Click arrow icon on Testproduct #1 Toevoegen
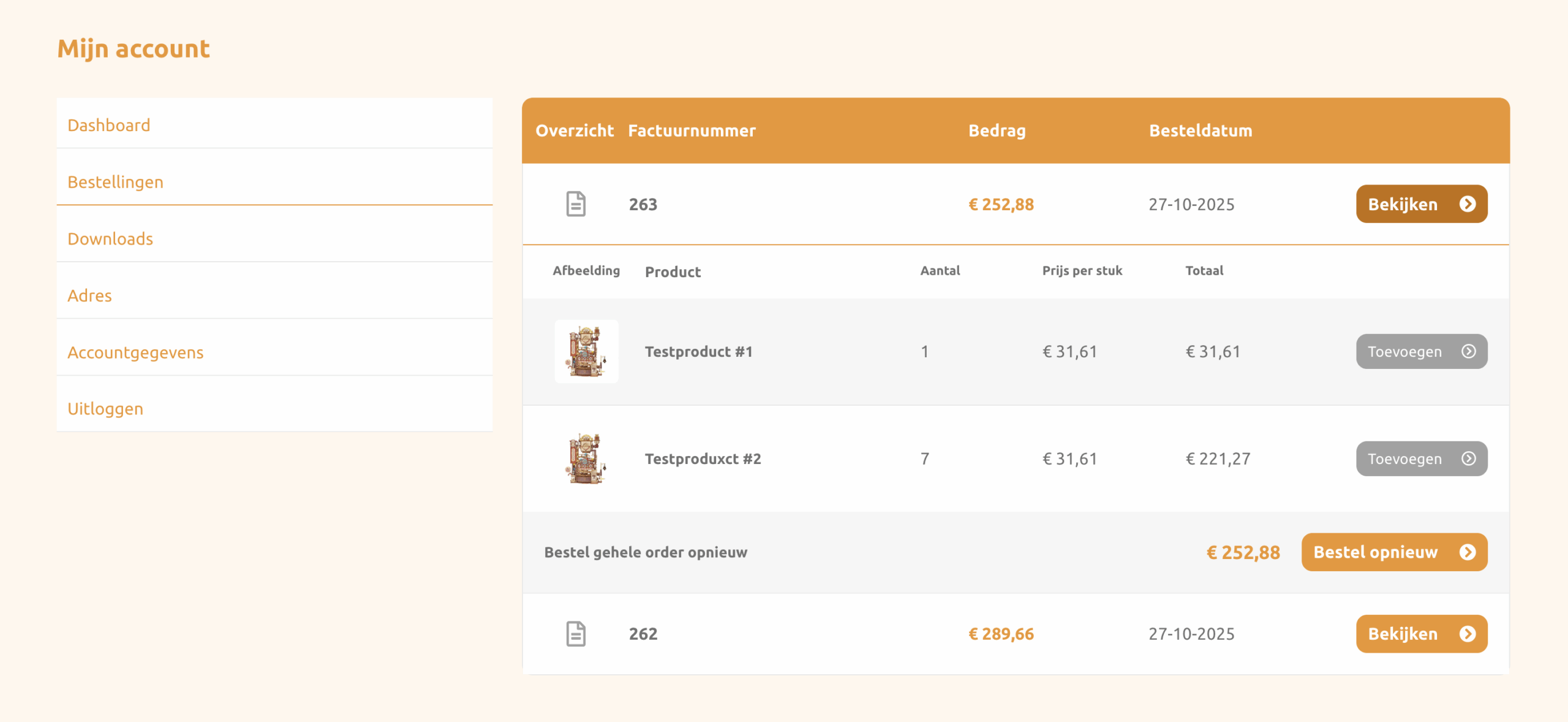Screen dimensions: 1568x722 tap(1468, 351)
